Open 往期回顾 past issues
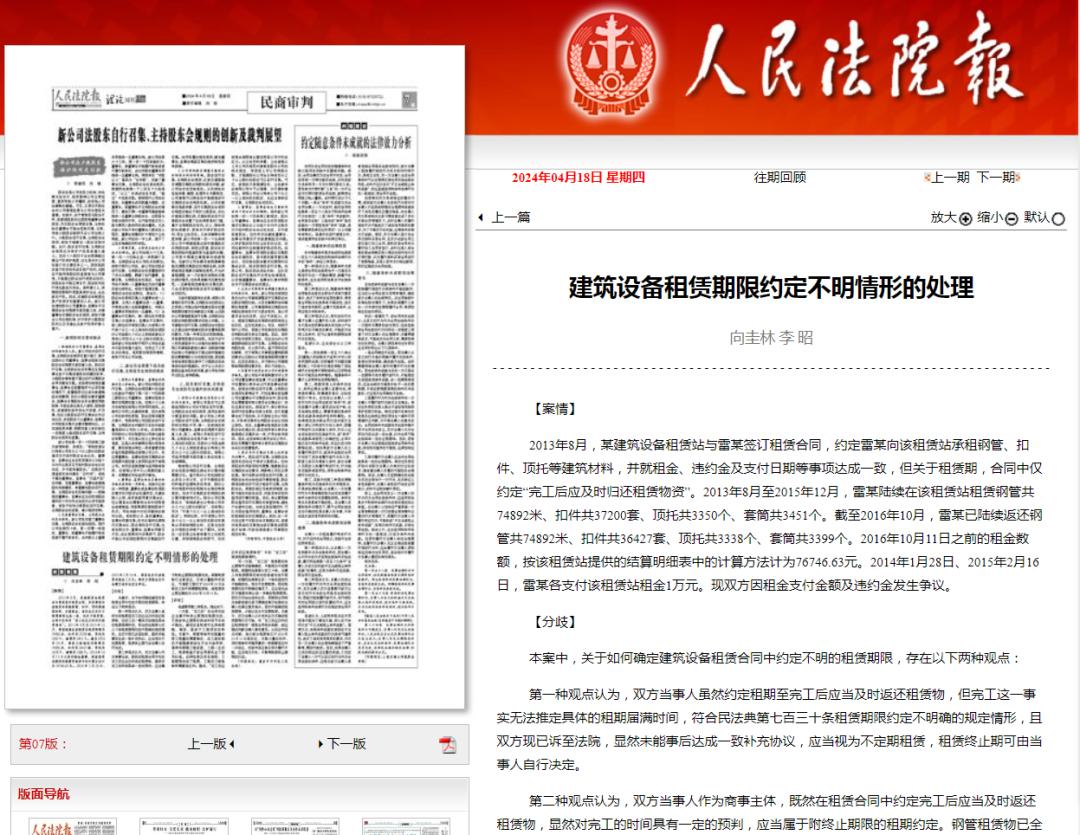The height and width of the screenshot is (835, 1080). point(780,178)
